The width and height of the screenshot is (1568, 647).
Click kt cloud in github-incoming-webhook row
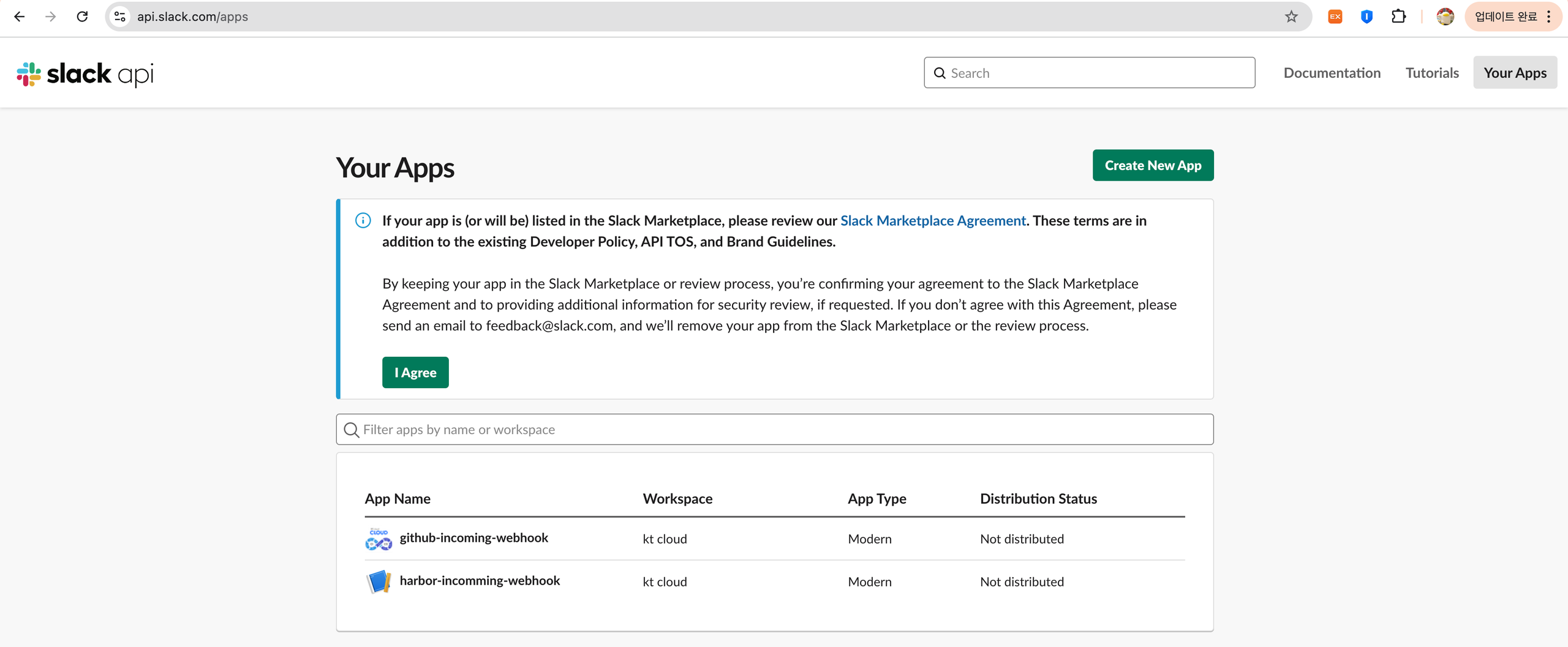pos(665,539)
